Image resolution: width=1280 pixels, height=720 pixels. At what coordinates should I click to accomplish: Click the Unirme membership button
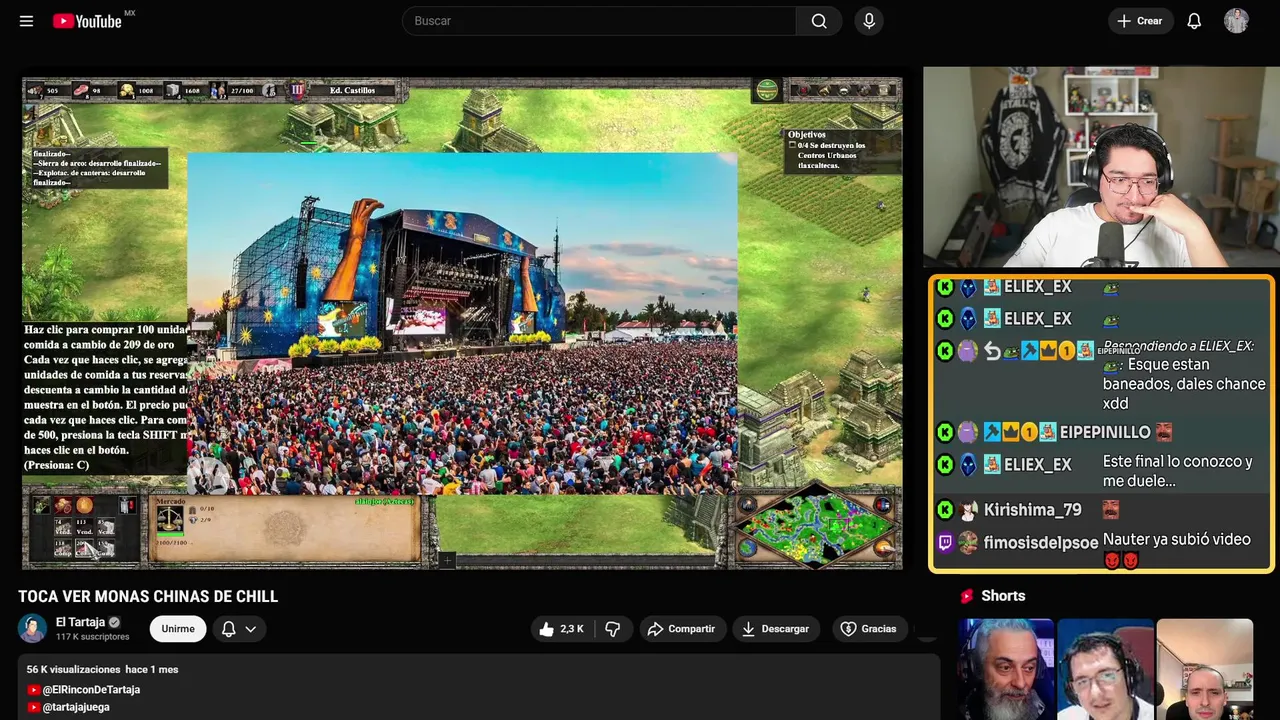tap(178, 628)
